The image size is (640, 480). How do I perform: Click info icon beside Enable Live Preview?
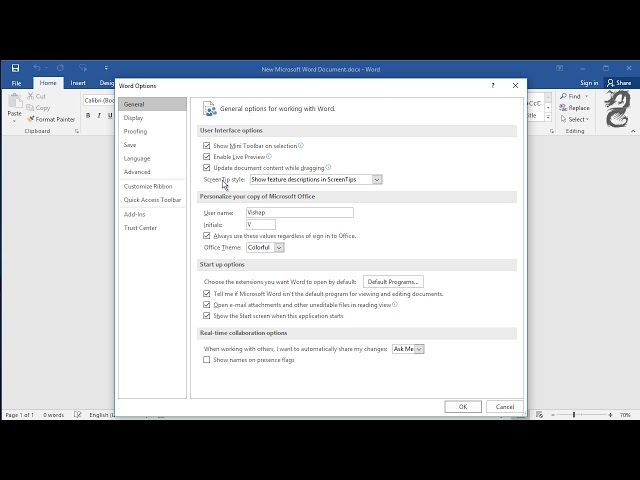point(269,156)
